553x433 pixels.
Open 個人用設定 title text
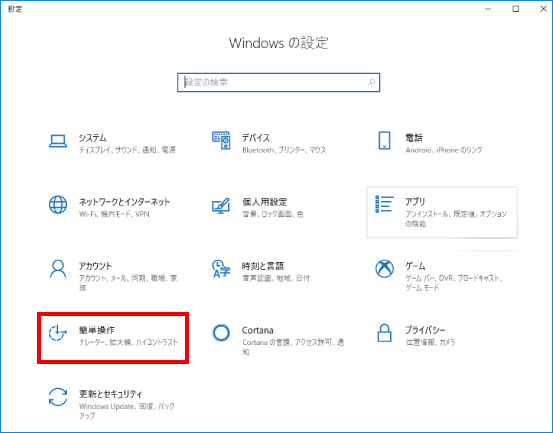click(265, 202)
